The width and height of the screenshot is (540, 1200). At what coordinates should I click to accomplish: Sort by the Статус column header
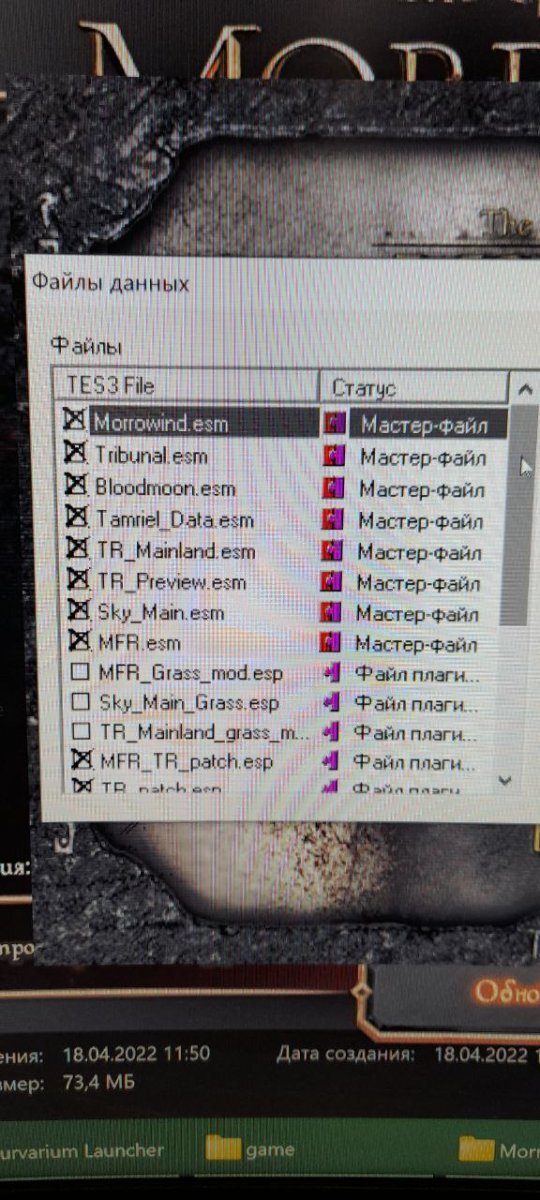click(x=414, y=388)
